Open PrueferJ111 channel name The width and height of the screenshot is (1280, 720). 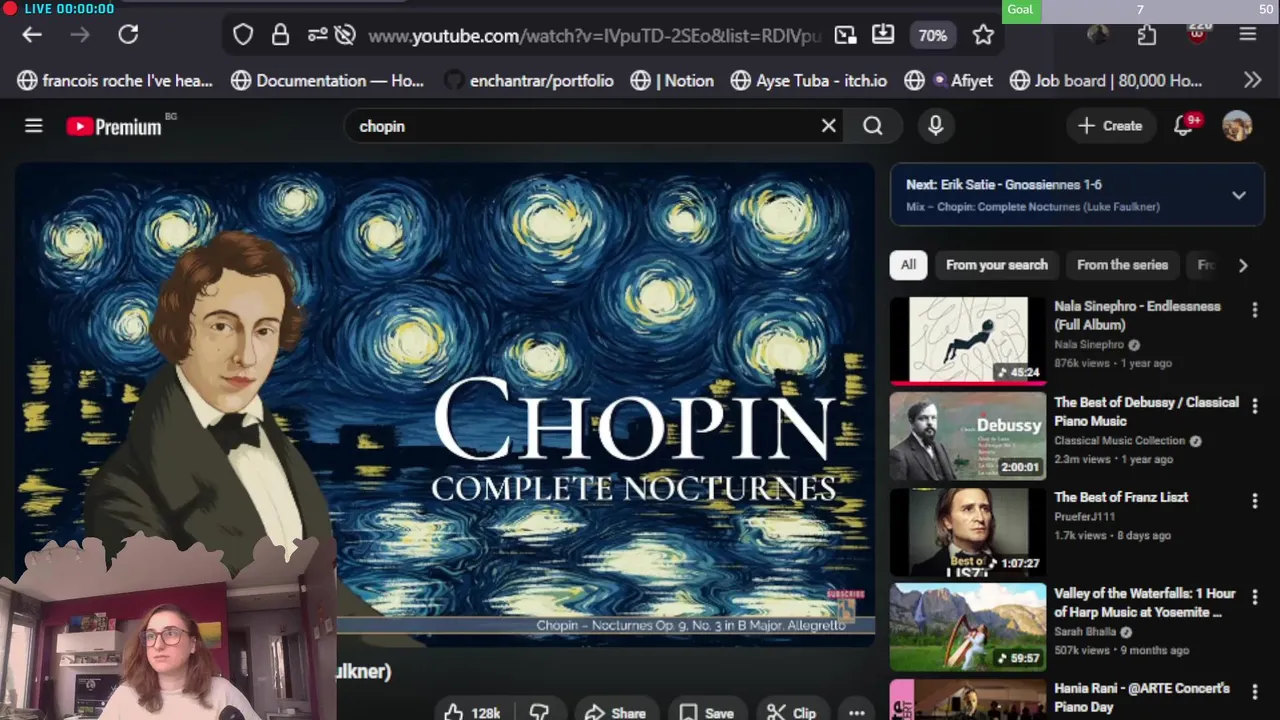pos(1084,517)
